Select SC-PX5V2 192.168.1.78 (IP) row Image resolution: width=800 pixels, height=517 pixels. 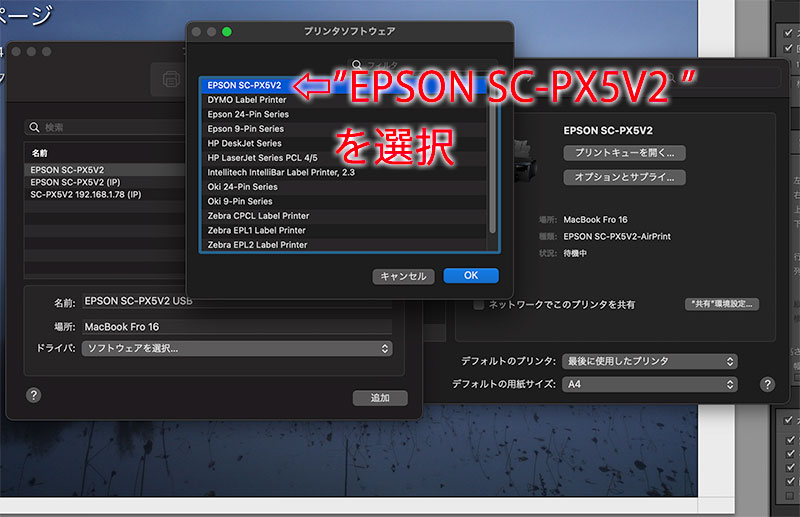tap(105, 194)
